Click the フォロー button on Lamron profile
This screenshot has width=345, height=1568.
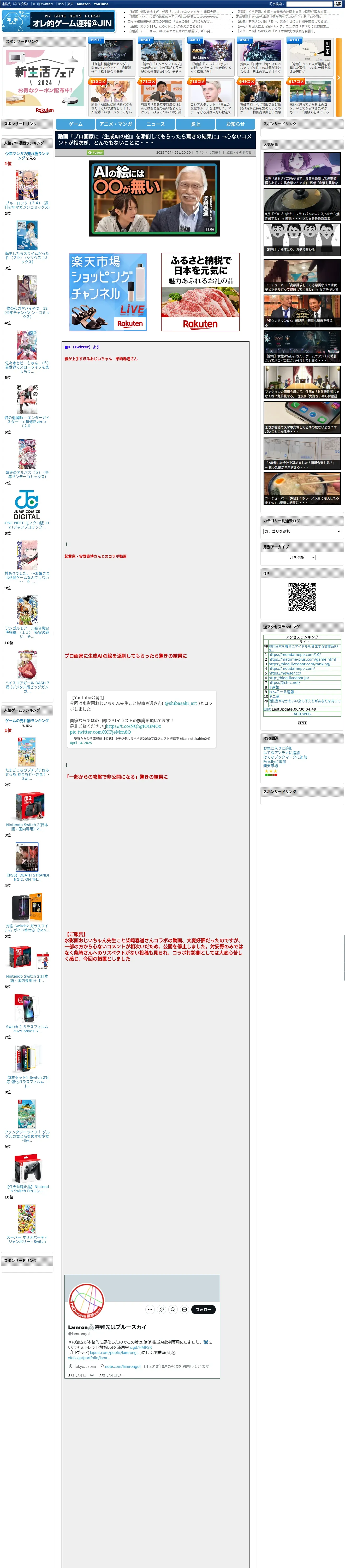[204, 1309]
